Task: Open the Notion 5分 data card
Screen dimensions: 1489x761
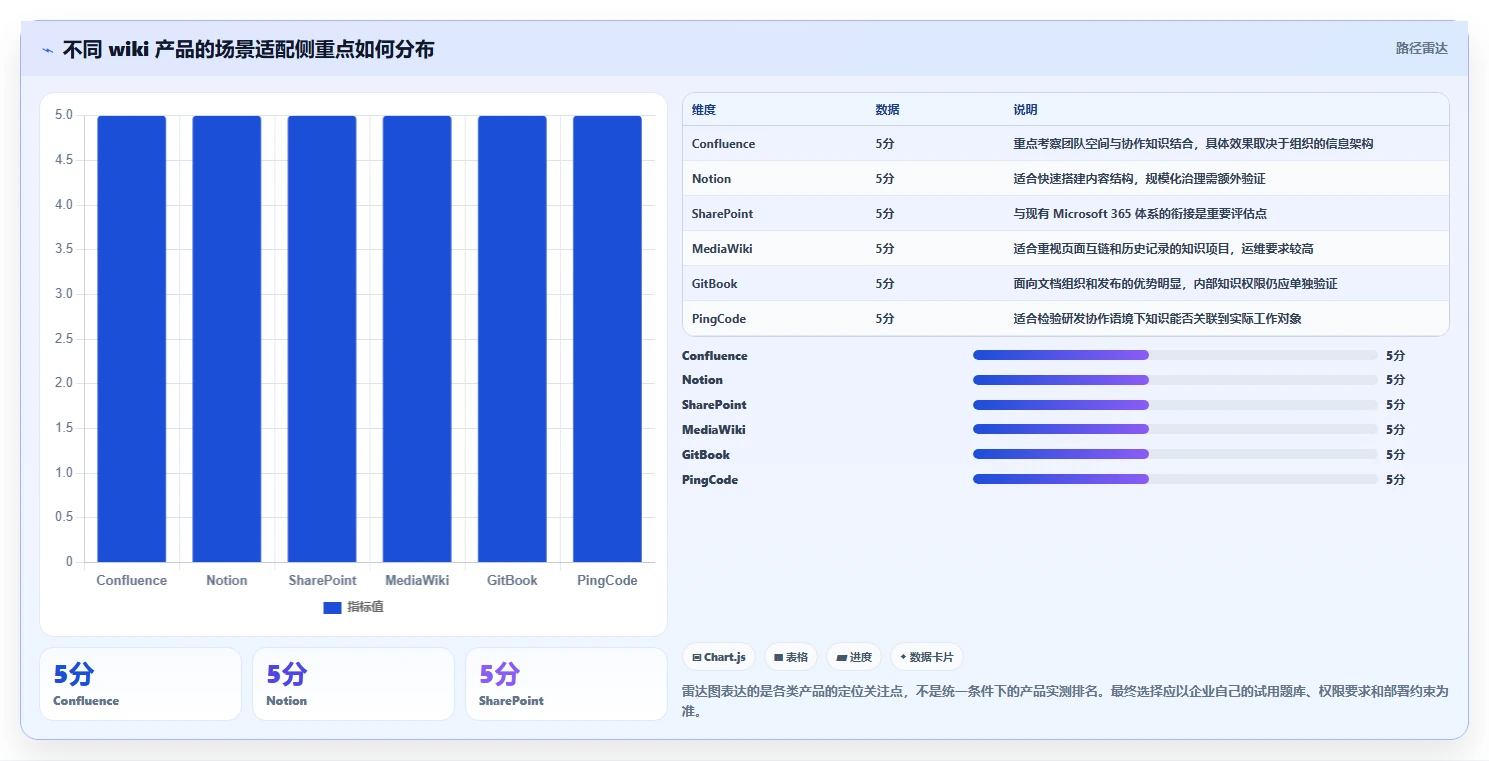Action: tap(353, 684)
